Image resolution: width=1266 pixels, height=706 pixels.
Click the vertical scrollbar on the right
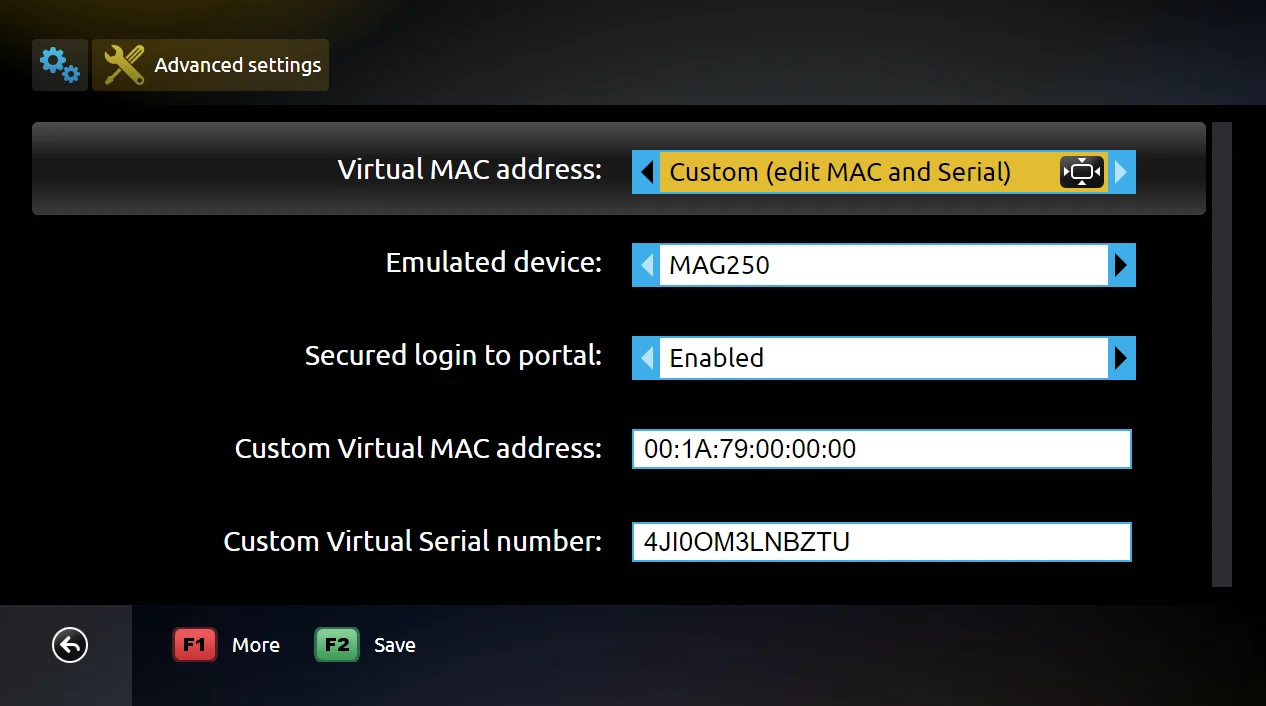click(x=1222, y=355)
